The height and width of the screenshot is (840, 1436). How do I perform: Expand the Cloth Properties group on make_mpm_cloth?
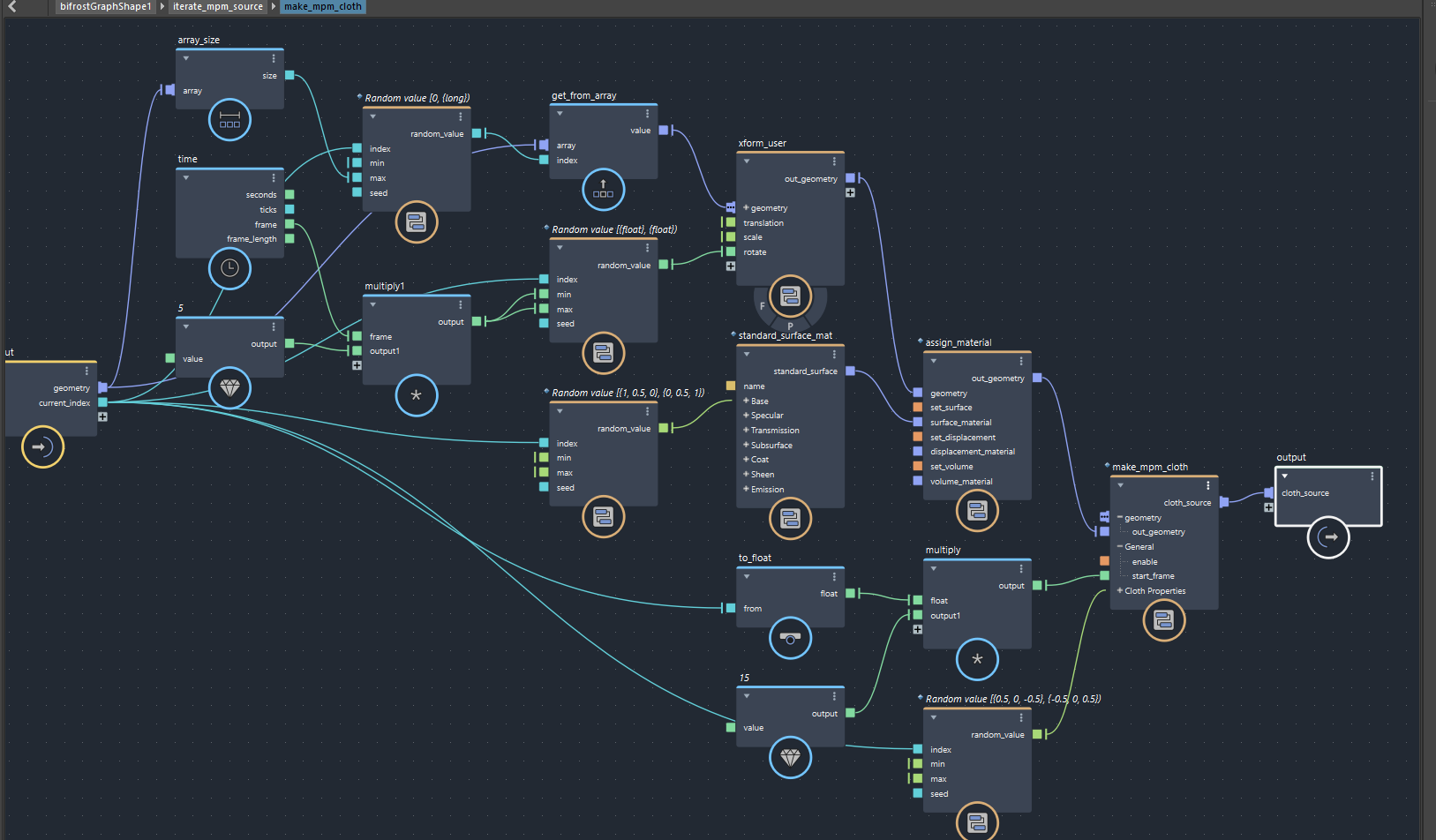click(x=1119, y=590)
